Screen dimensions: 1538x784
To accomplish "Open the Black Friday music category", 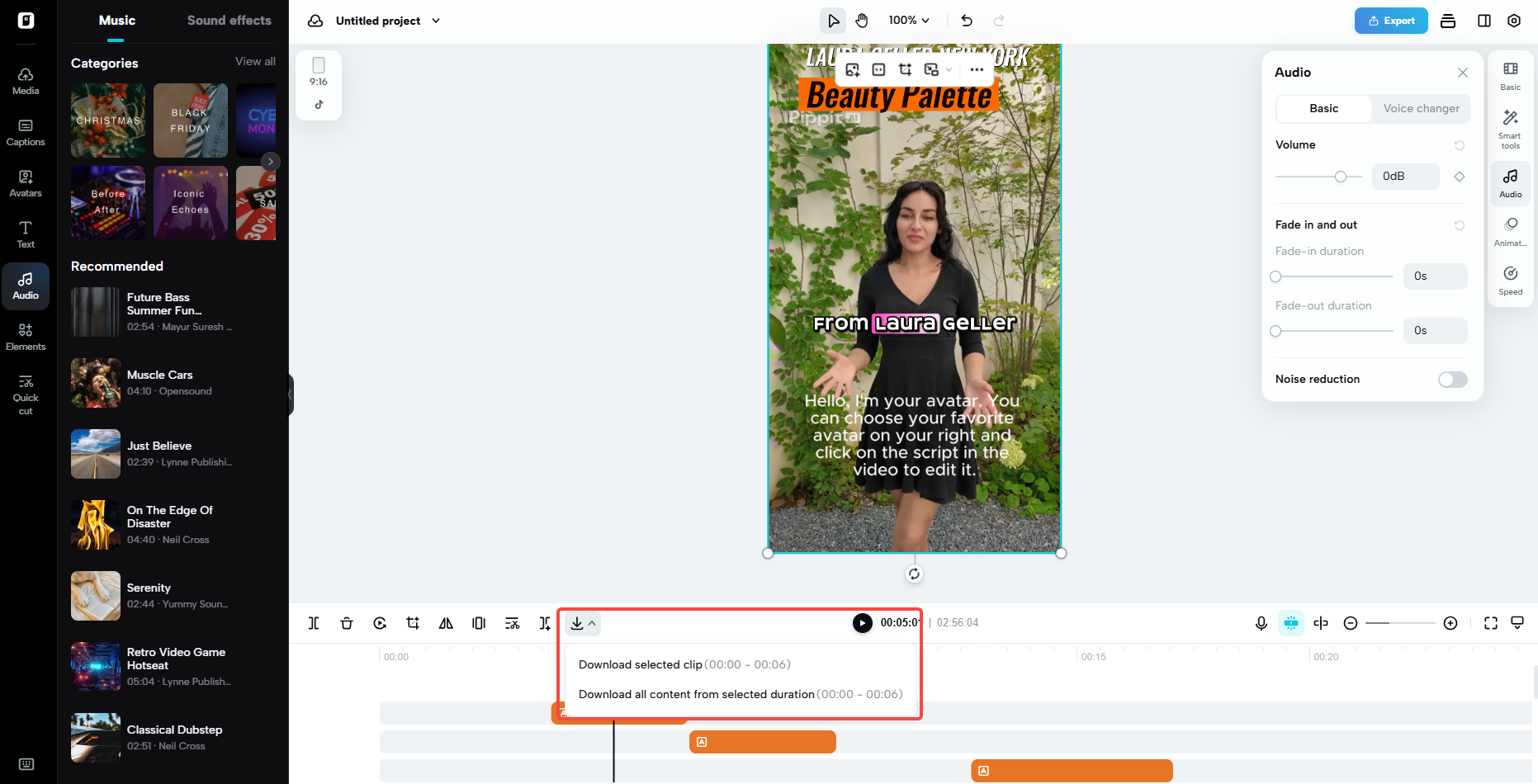I will (x=191, y=120).
